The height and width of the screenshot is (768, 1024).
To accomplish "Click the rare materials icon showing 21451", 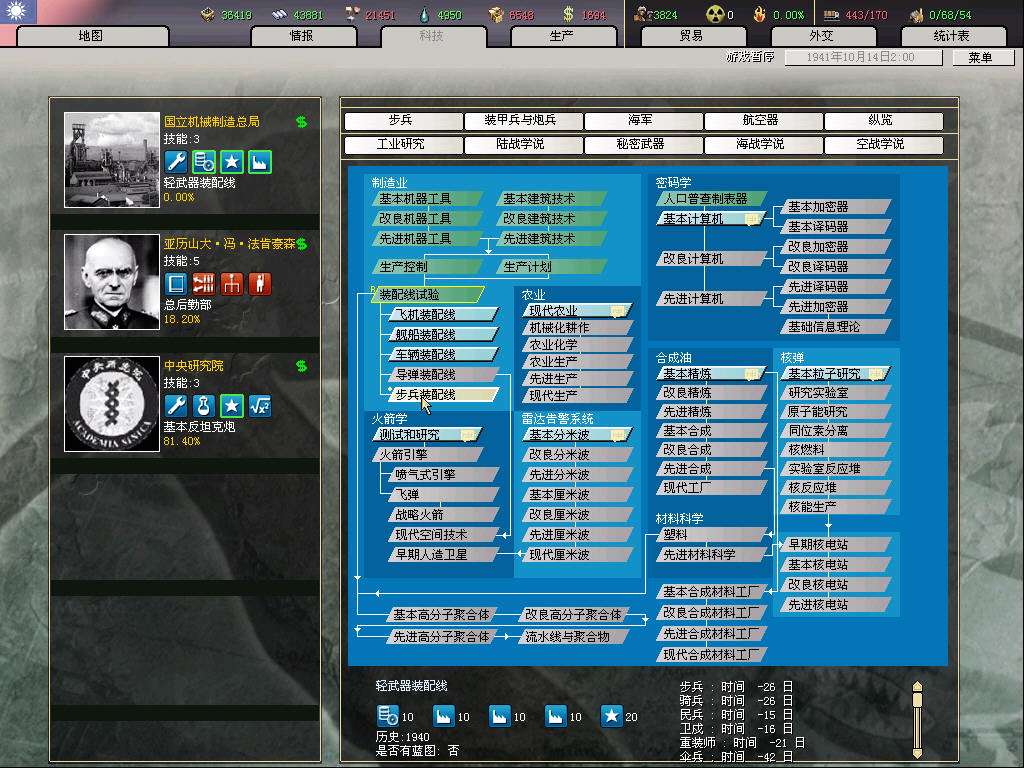I will pyautogui.click(x=351, y=14).
